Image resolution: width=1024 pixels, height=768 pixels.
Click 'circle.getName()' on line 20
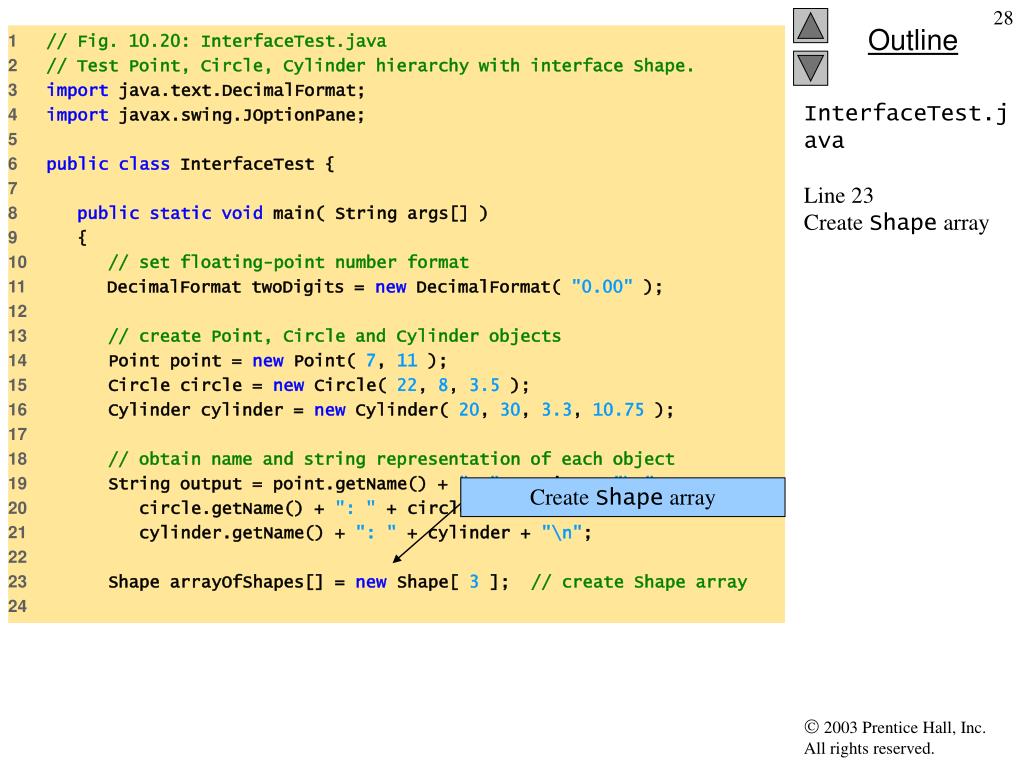click(221, 508)
